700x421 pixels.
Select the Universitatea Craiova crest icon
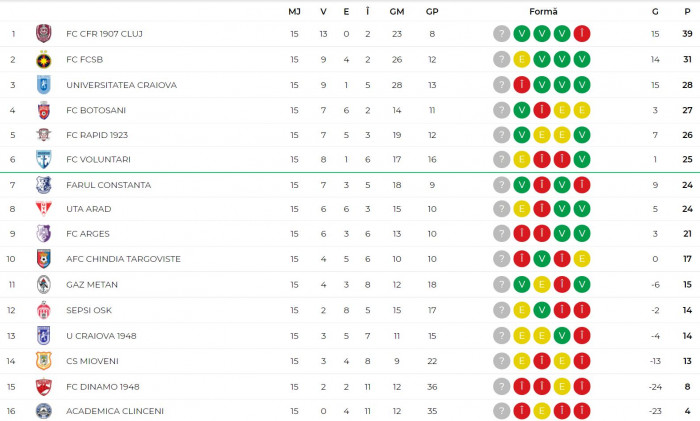43,84
